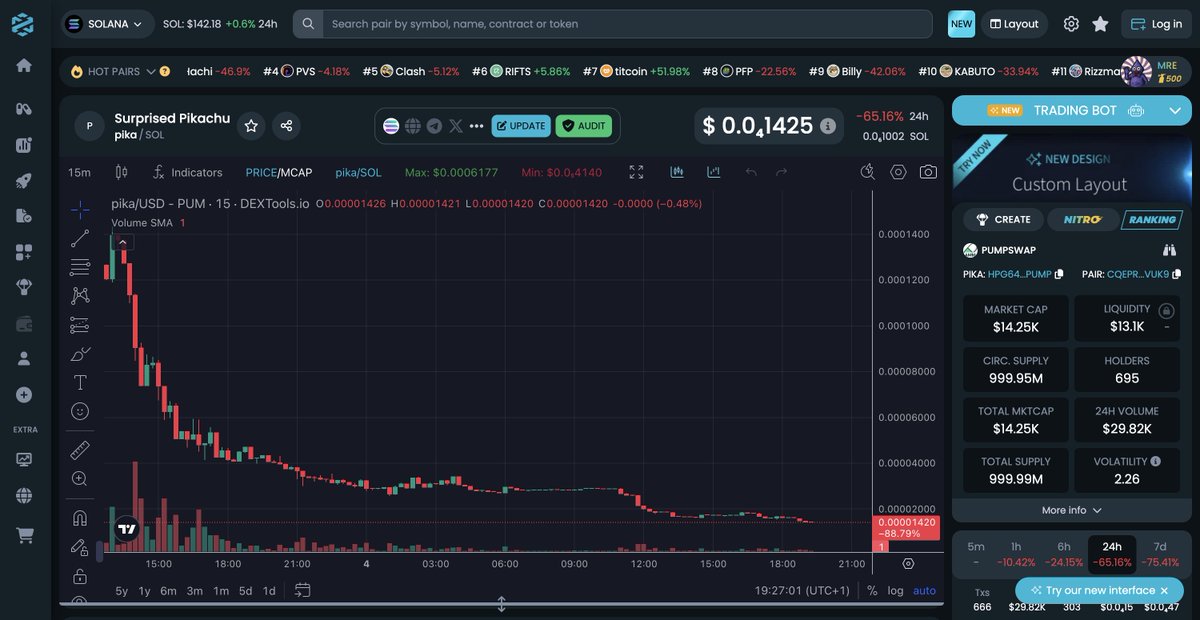Toggle lock all drawings padlock
Screen dimensions: 1200x620
(x=80, y=576)
